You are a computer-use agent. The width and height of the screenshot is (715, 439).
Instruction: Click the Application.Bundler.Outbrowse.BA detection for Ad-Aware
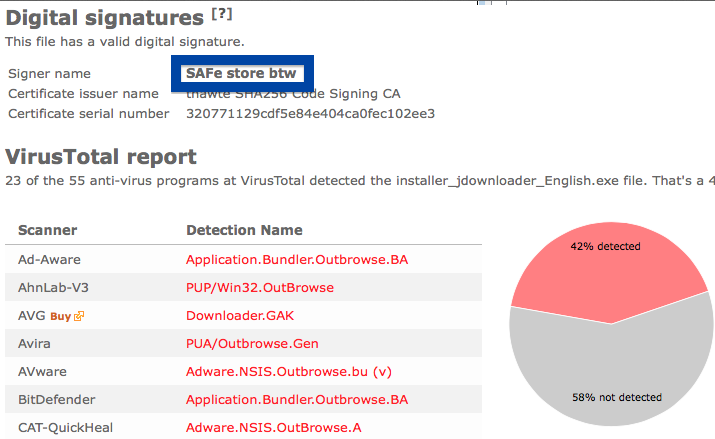(x=297, y=259)
